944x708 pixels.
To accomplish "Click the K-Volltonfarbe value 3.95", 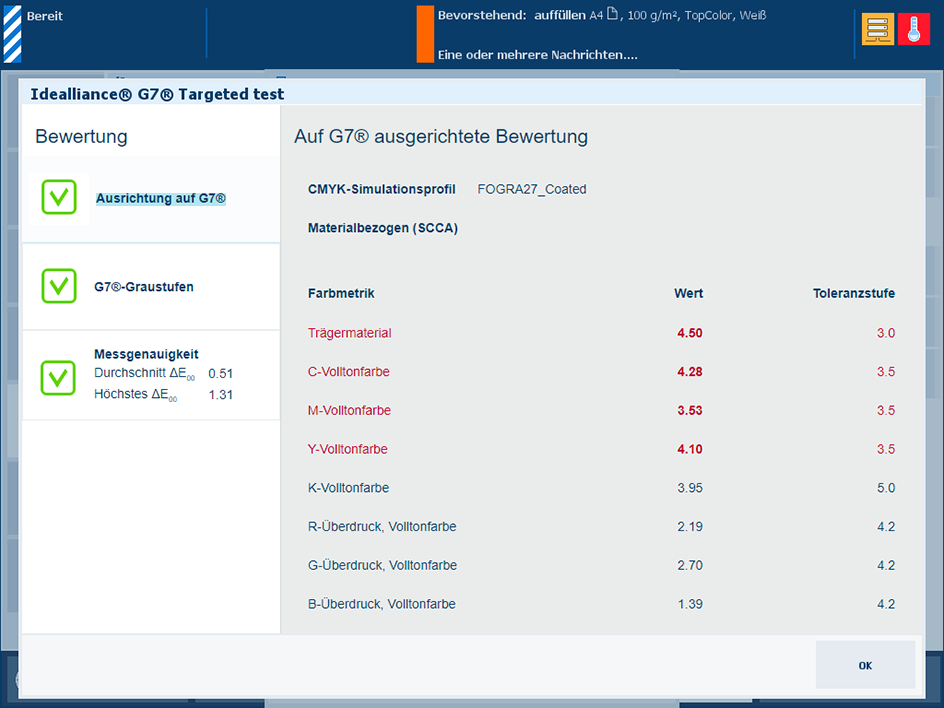I will (689, 488).
